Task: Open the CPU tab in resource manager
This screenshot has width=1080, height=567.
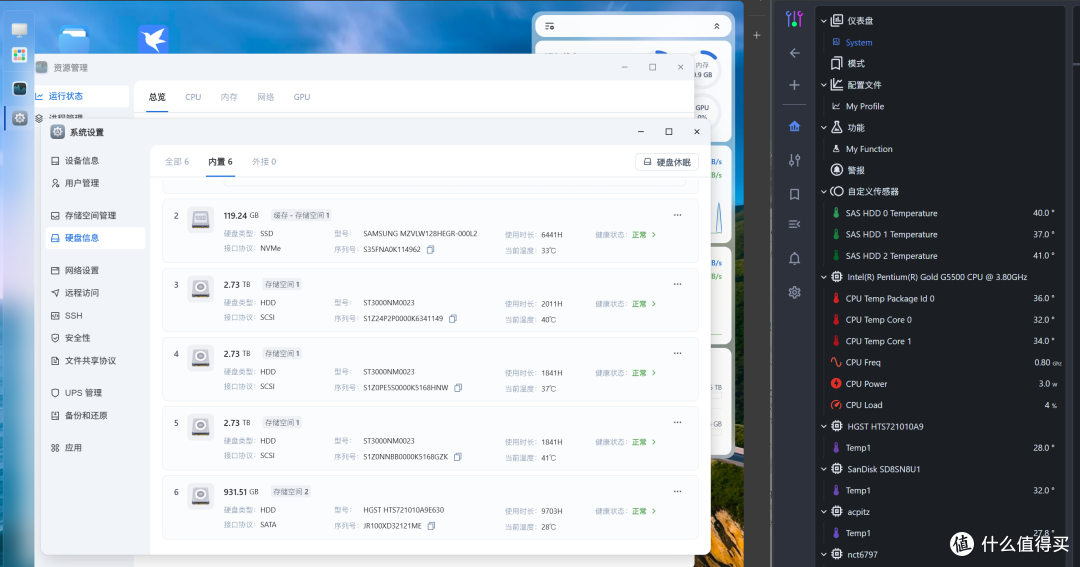Action: point(193,97)
